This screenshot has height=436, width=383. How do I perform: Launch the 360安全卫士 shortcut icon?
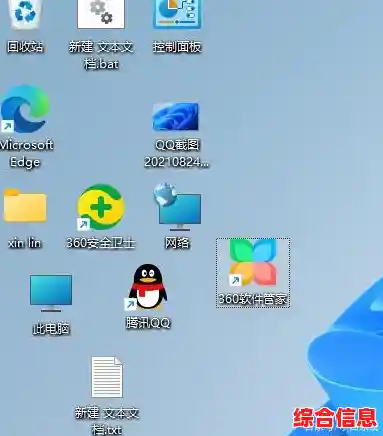101,207
